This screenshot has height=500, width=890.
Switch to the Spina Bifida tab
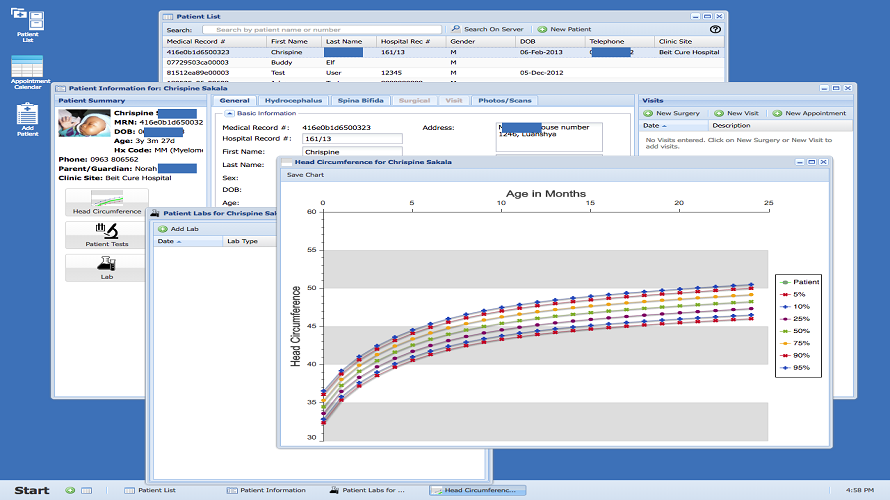pos(359,101)
